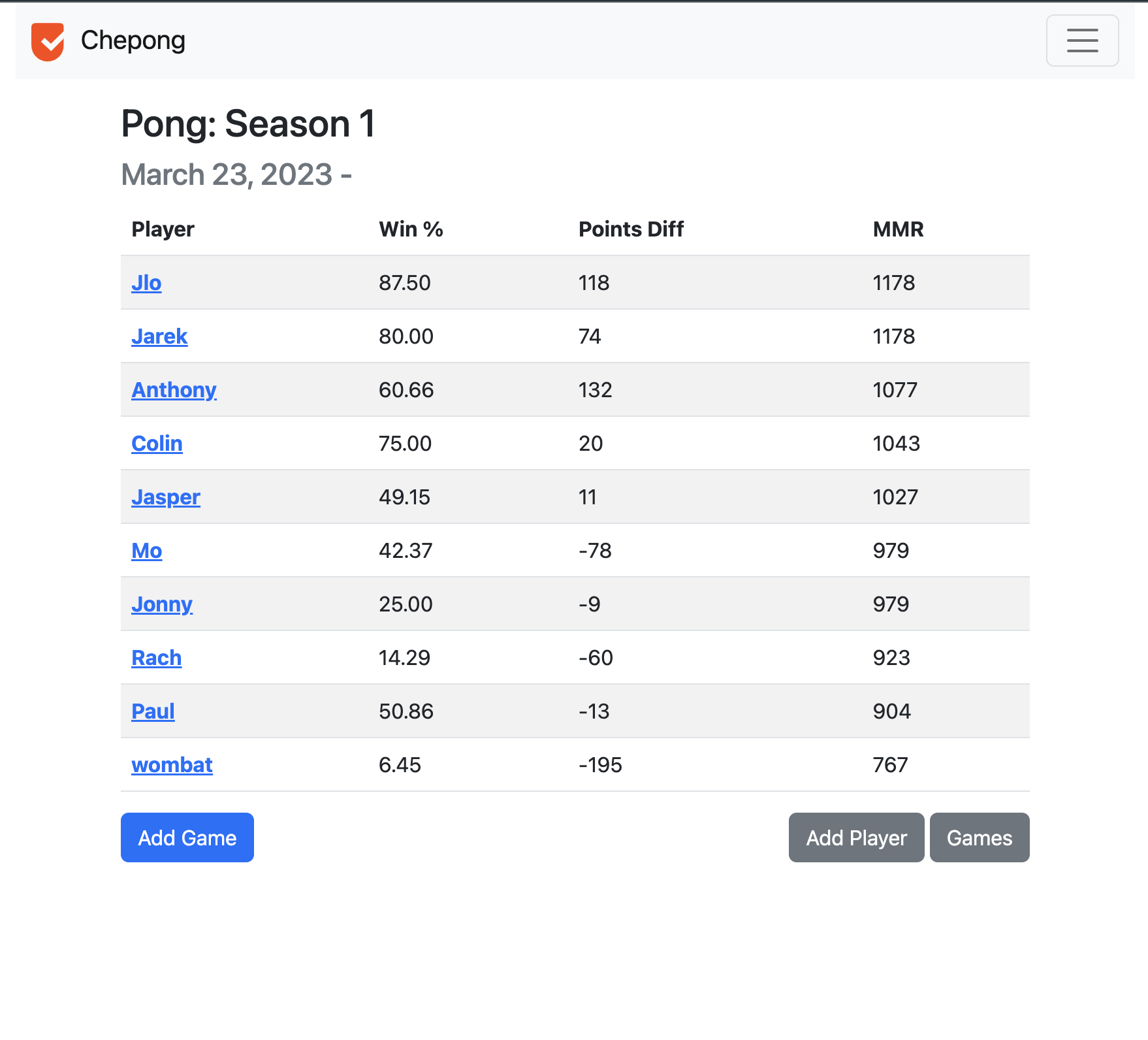Select Paul from the leaderboard
The width and height of the screenshot is (1148, 1040).
(153, 711)
